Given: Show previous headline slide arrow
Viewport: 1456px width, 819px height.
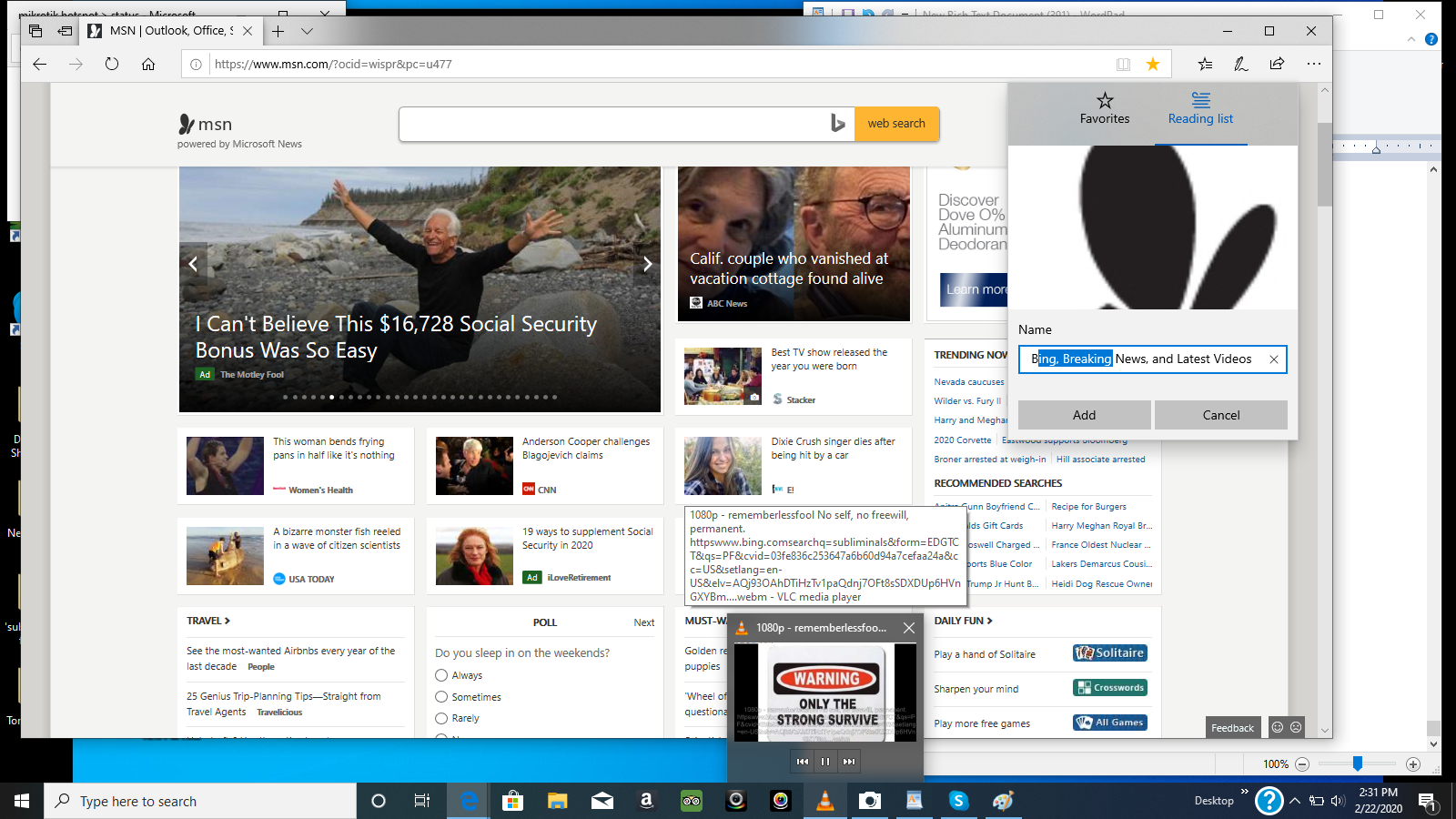Looking at the screenshot, I should click(193, 264).
